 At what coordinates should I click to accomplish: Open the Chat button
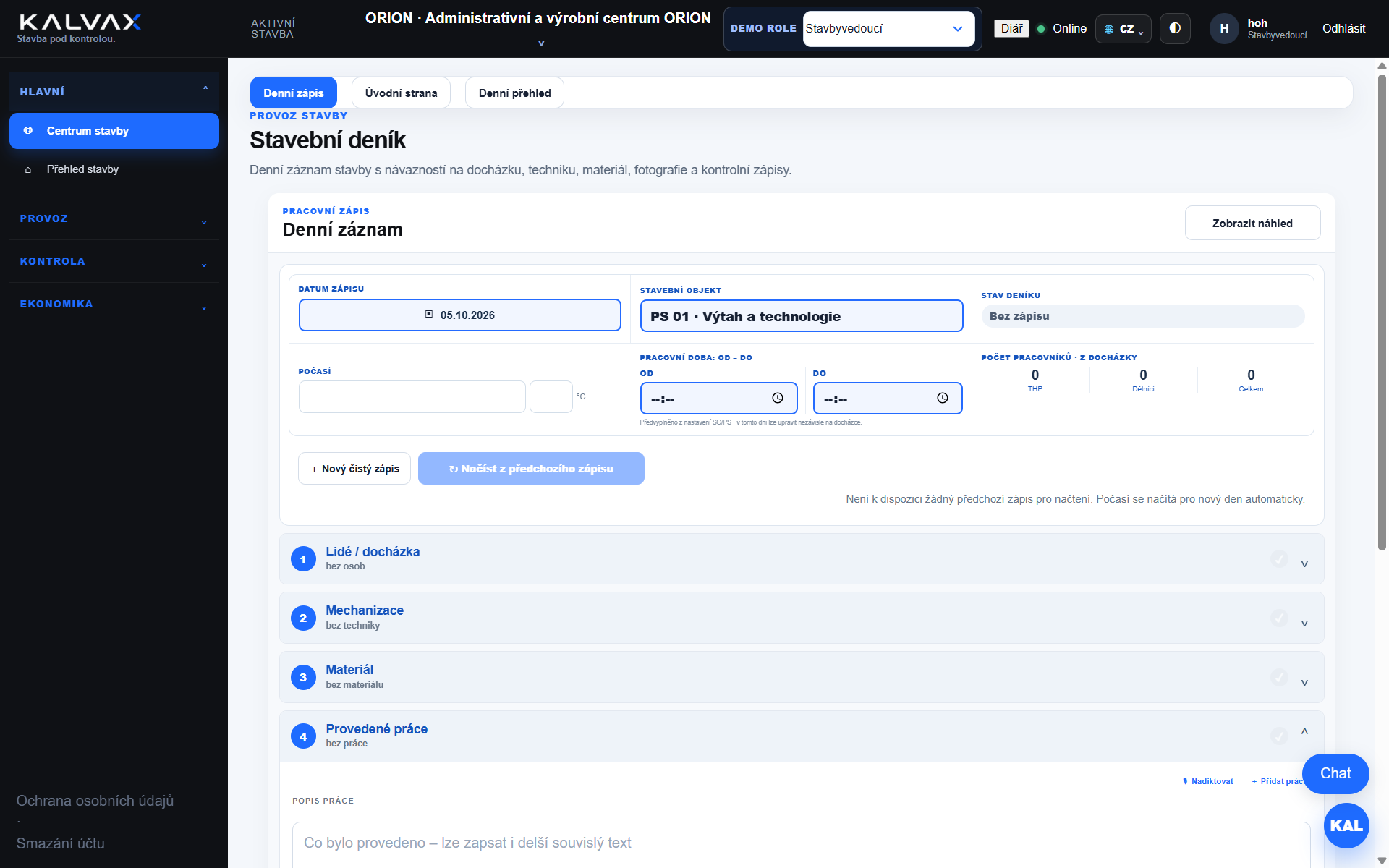coord(1335,773)
